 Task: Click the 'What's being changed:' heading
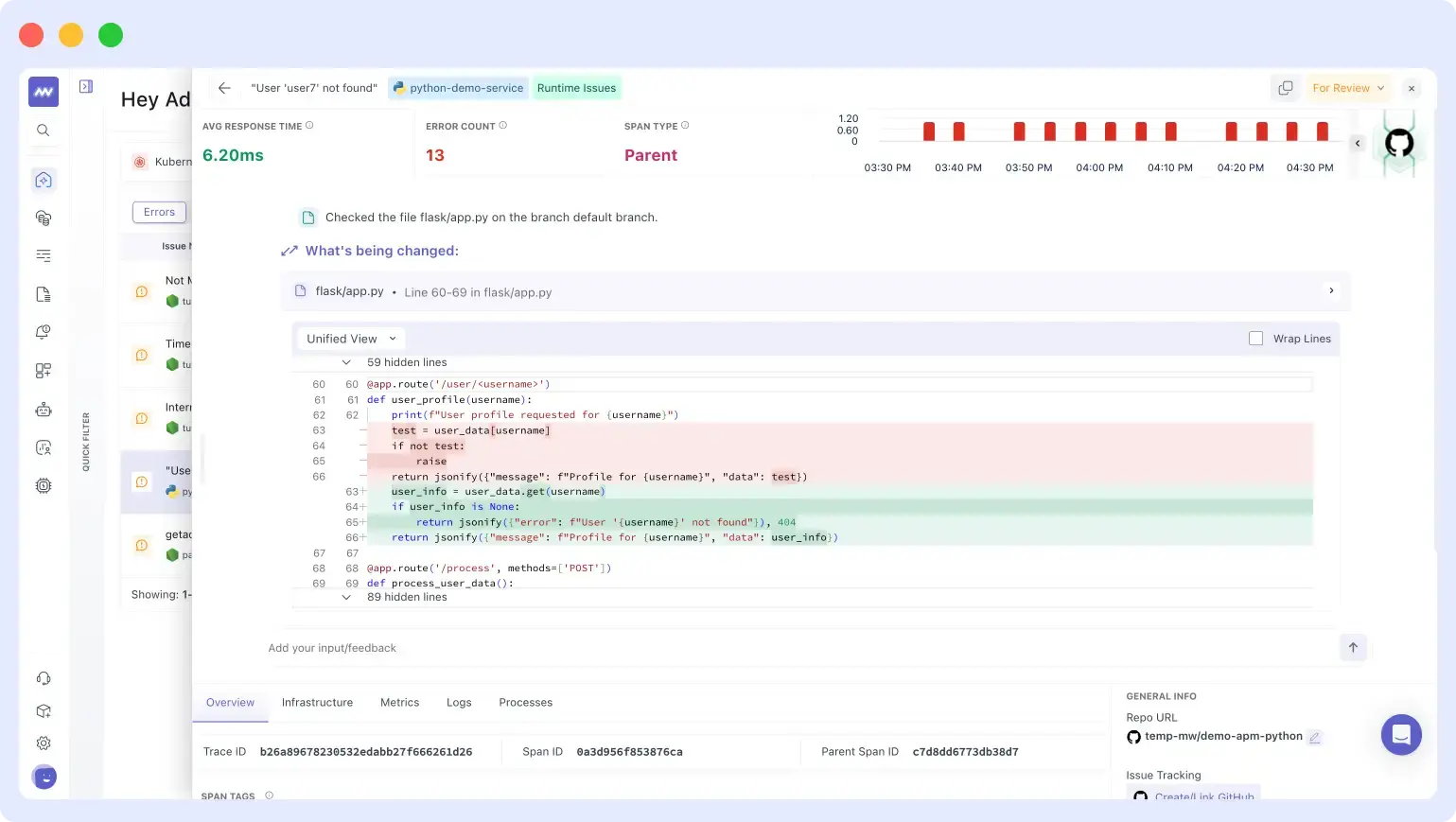(x=381, y=251)
